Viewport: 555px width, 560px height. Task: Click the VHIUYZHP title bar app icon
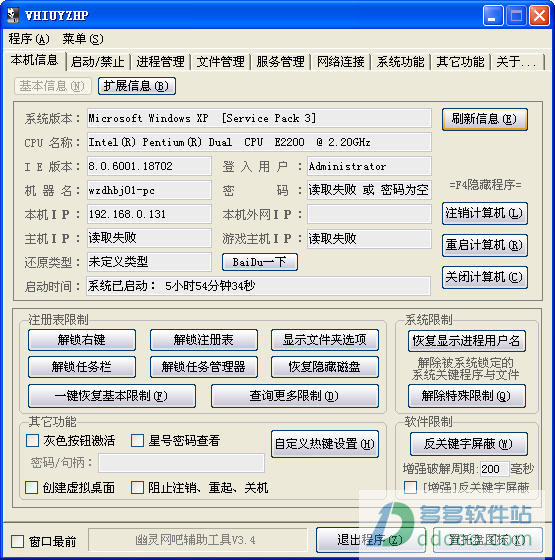point(13,15)
